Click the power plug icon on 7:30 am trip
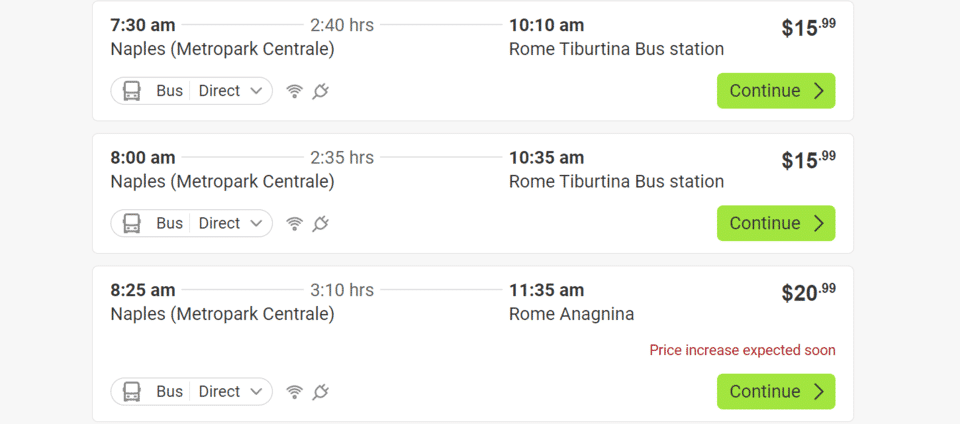The width and height of the screenshot is (960, 424). click(320, 91)
